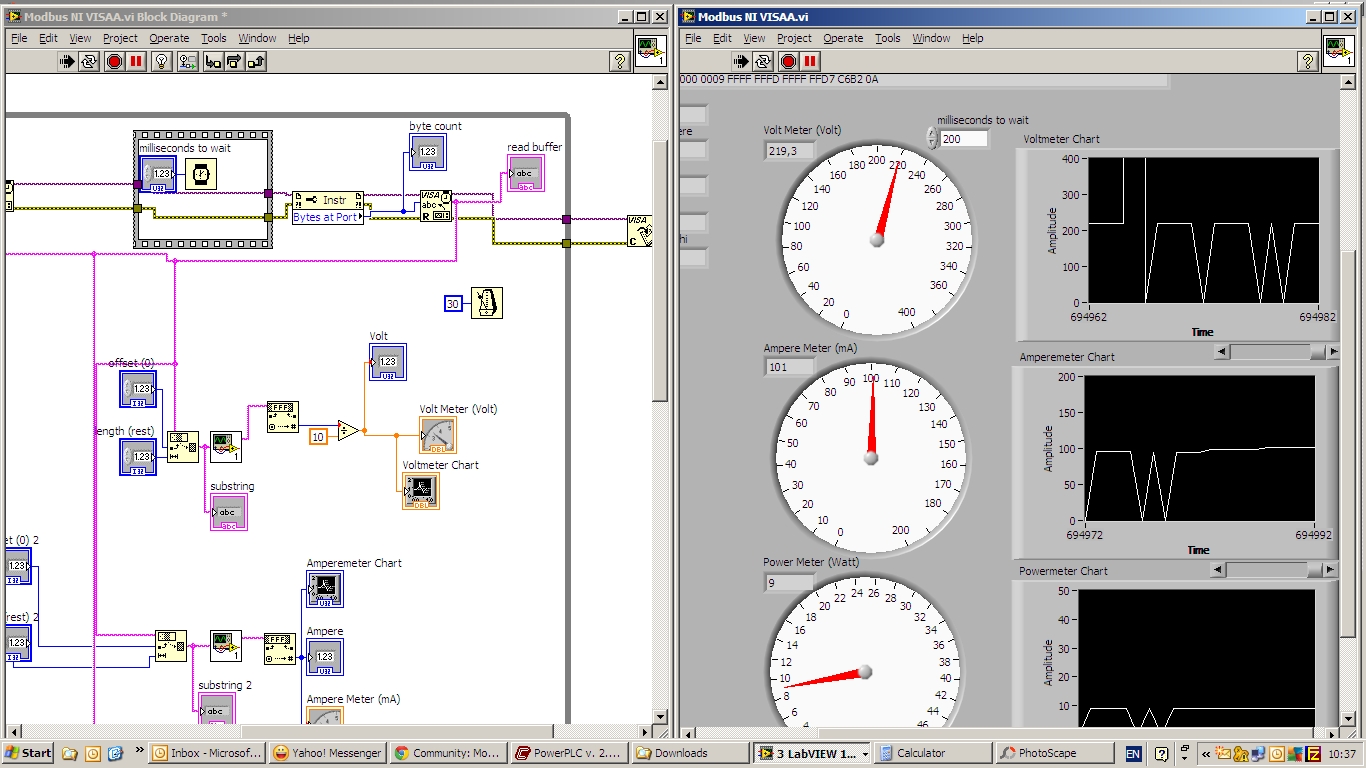The height and width of the screenshot is (768, 1366).
Task: Select the Divide function node
Action: point(348,432)
